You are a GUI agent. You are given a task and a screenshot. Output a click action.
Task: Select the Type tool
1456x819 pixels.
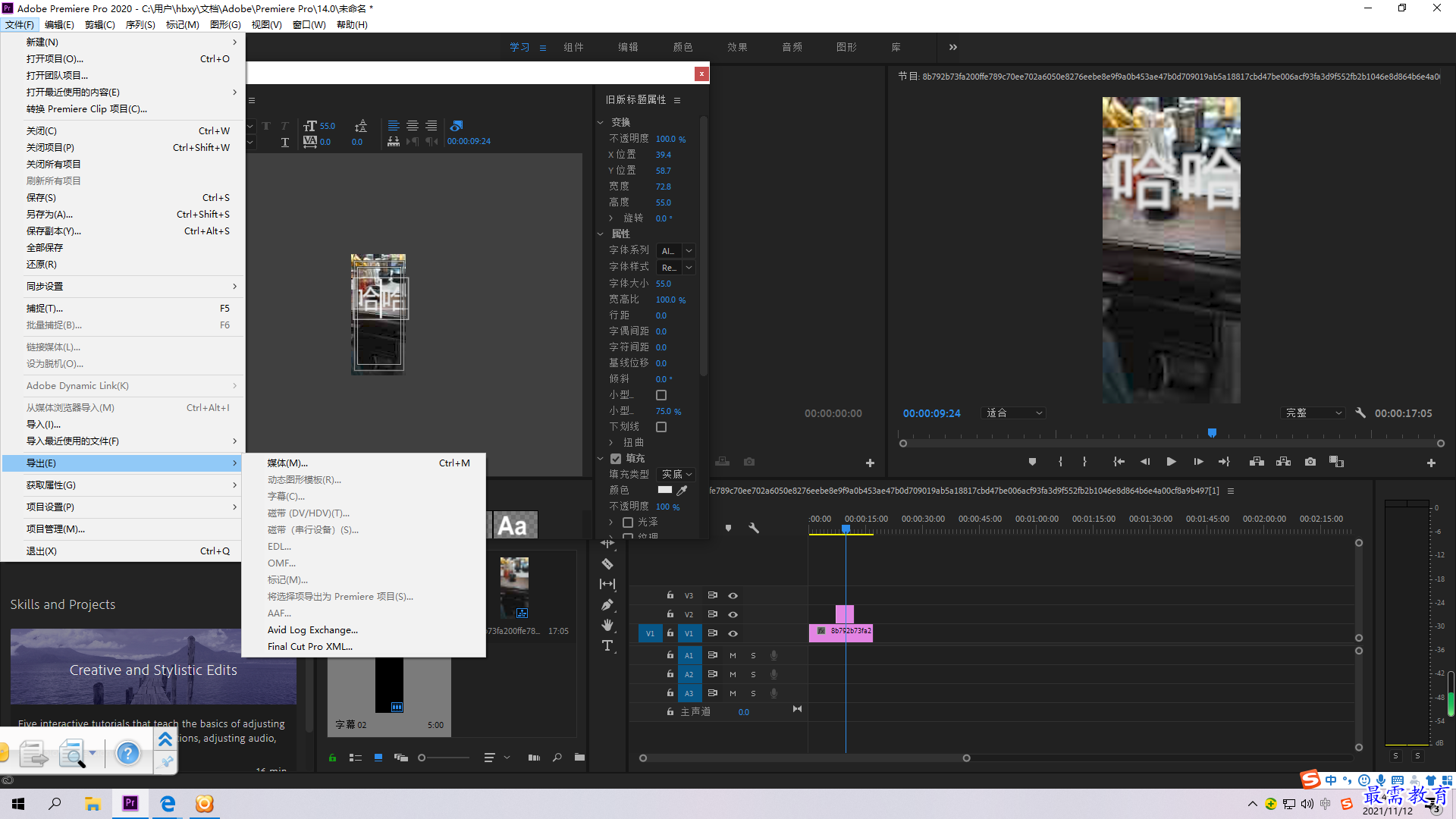[x=607, y=645]
